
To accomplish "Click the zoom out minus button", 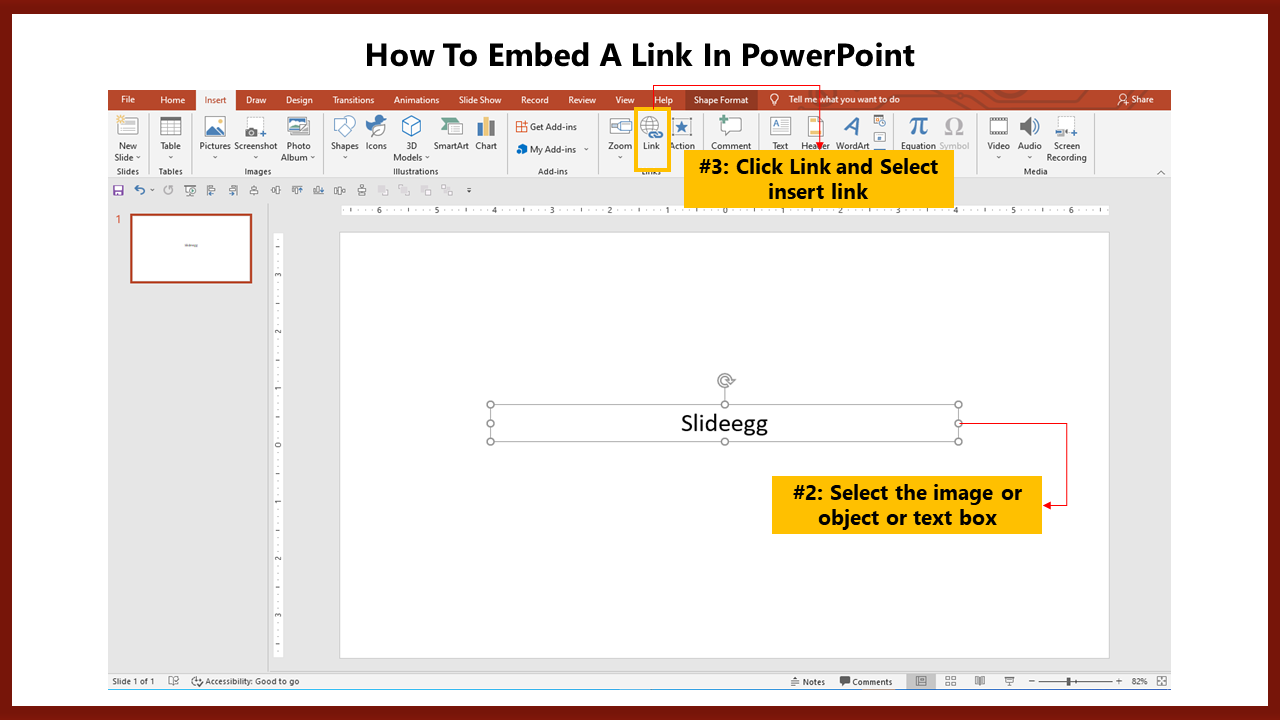I will pos(1031,681).
